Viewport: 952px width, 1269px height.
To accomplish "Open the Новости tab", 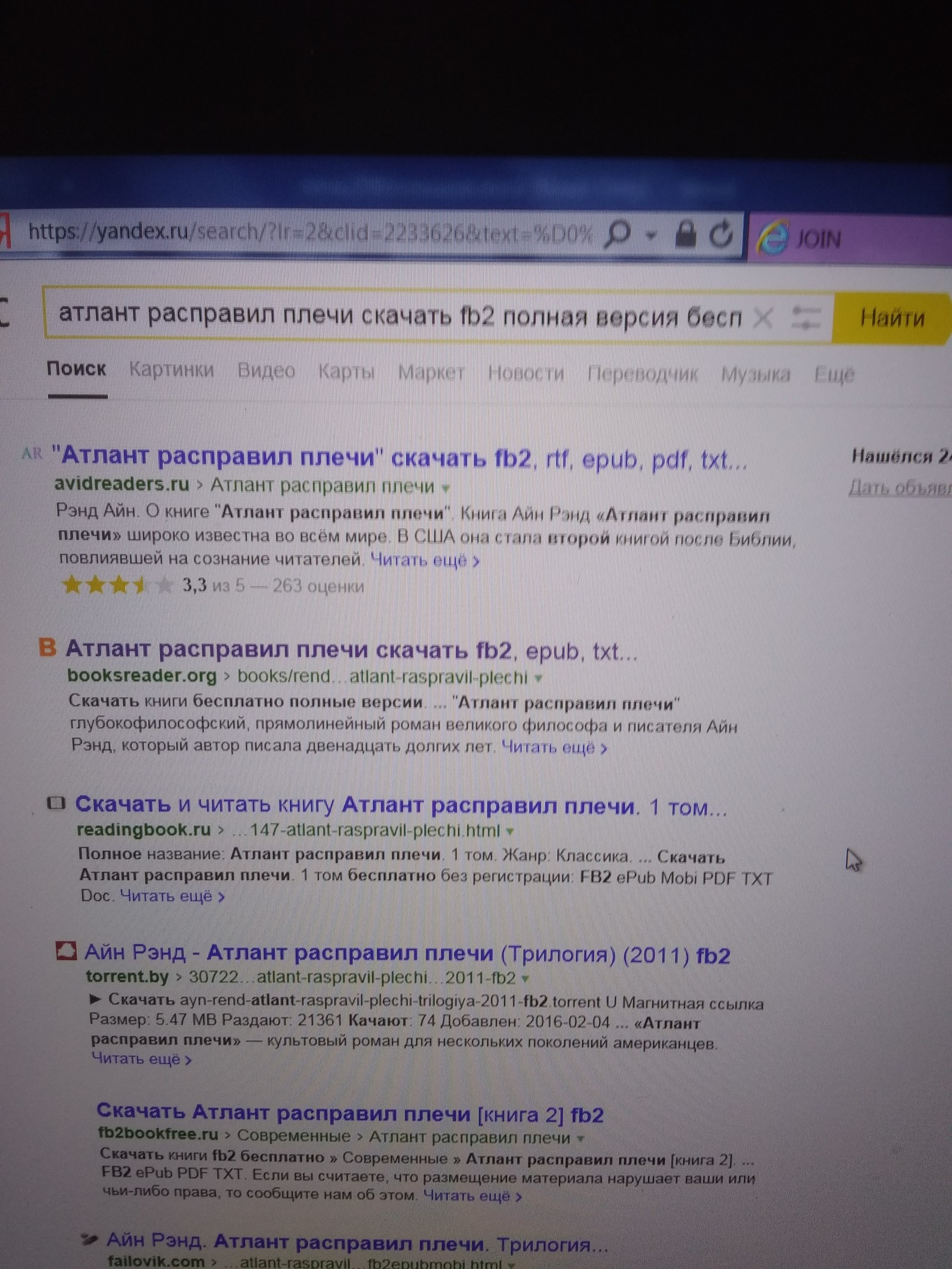I will coord(526,373).
